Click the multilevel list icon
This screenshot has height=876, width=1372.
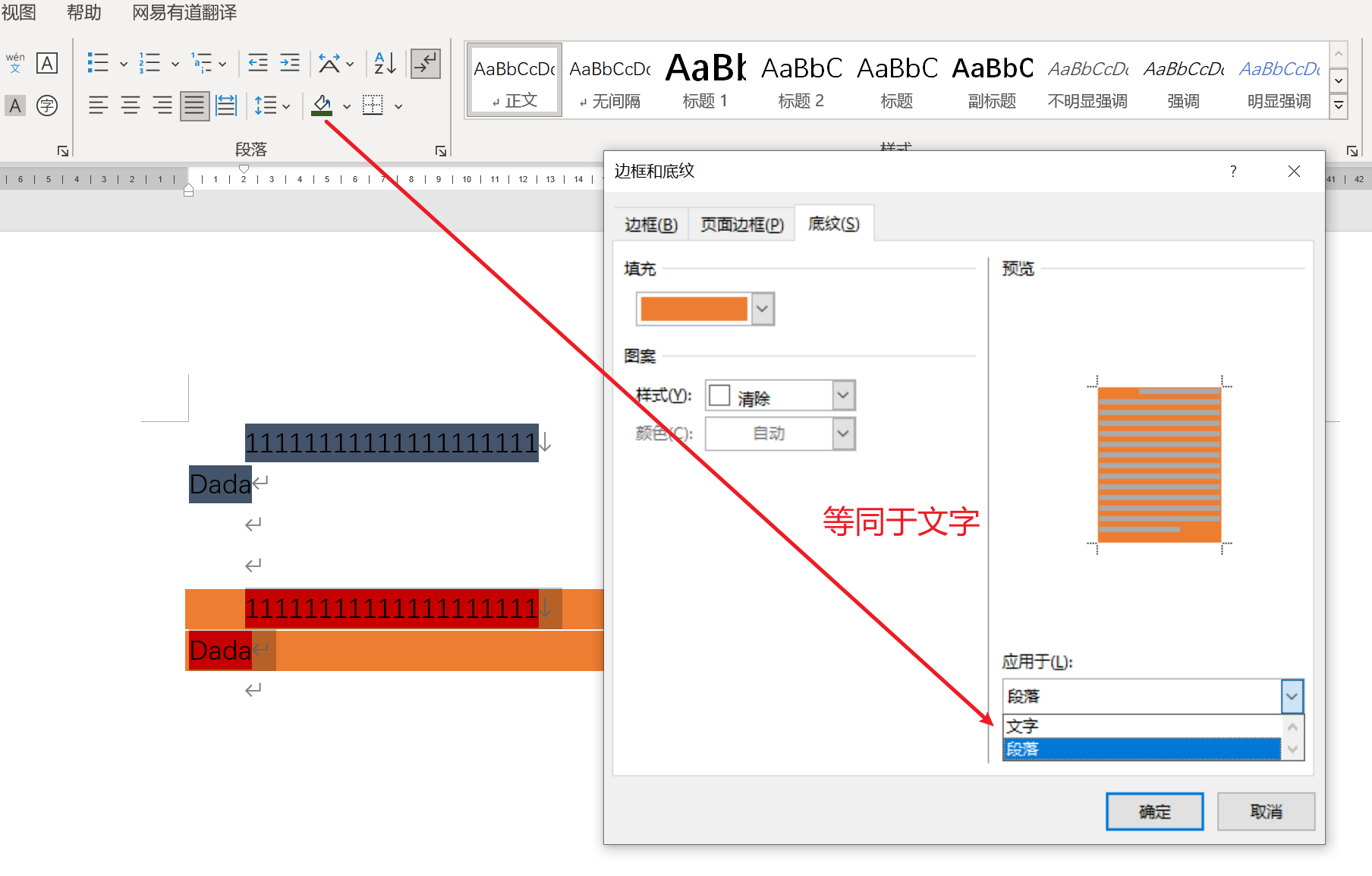click(x=201, y=63)
